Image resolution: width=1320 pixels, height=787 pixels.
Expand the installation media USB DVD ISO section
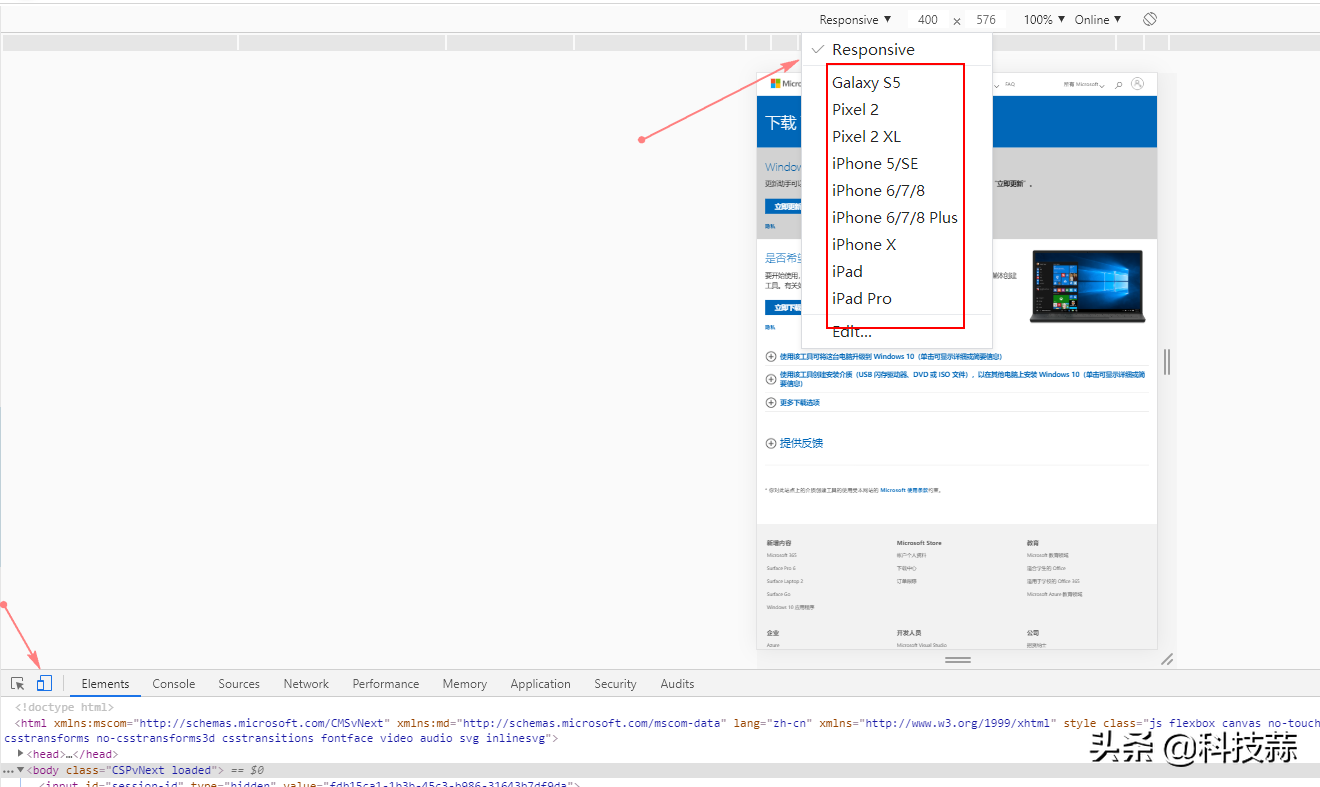771,378
